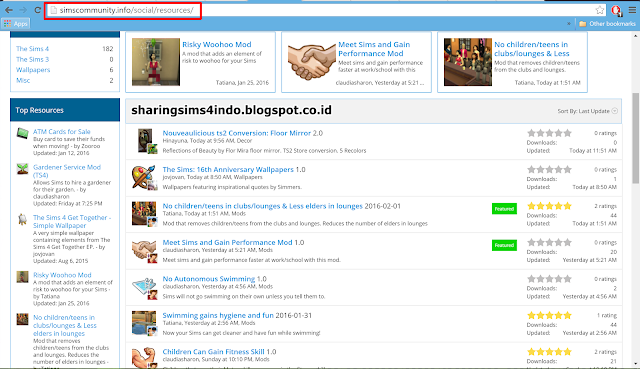Click the vertical page scrollbar
This screenshot has width=640, height=369.
coord(636,139)
